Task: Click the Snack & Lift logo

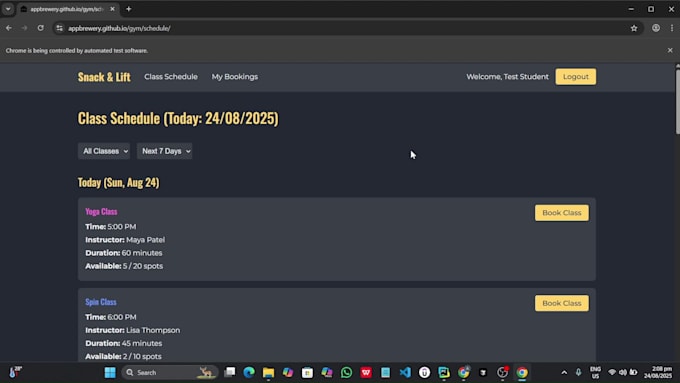Action: coord(104,77)
